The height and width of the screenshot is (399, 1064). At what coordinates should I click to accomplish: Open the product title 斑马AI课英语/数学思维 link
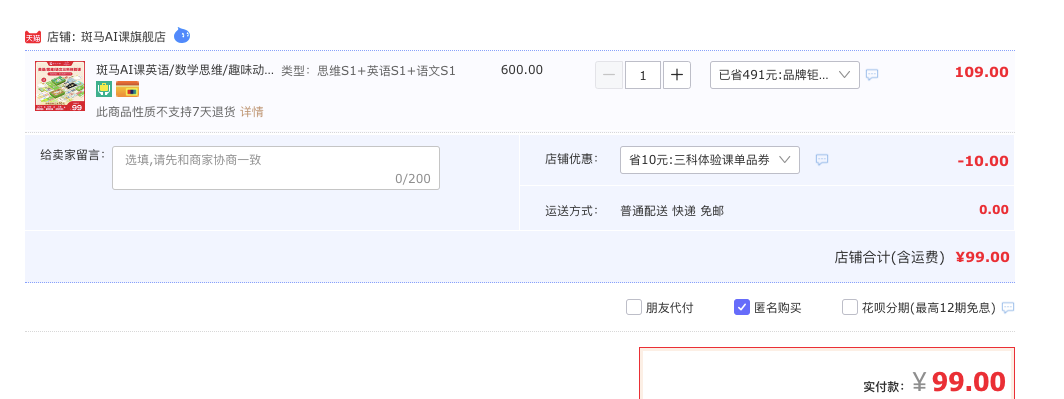(x=185, y=70)
